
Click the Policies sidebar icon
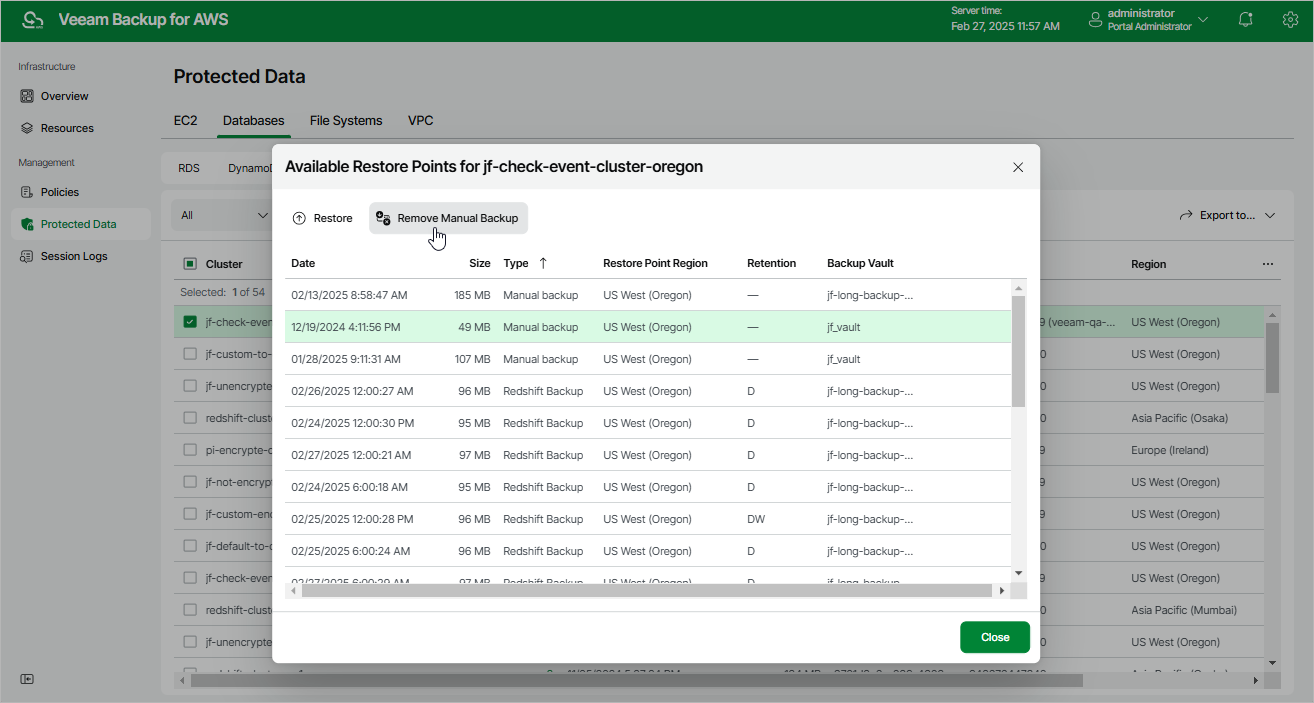pos(27,192)
